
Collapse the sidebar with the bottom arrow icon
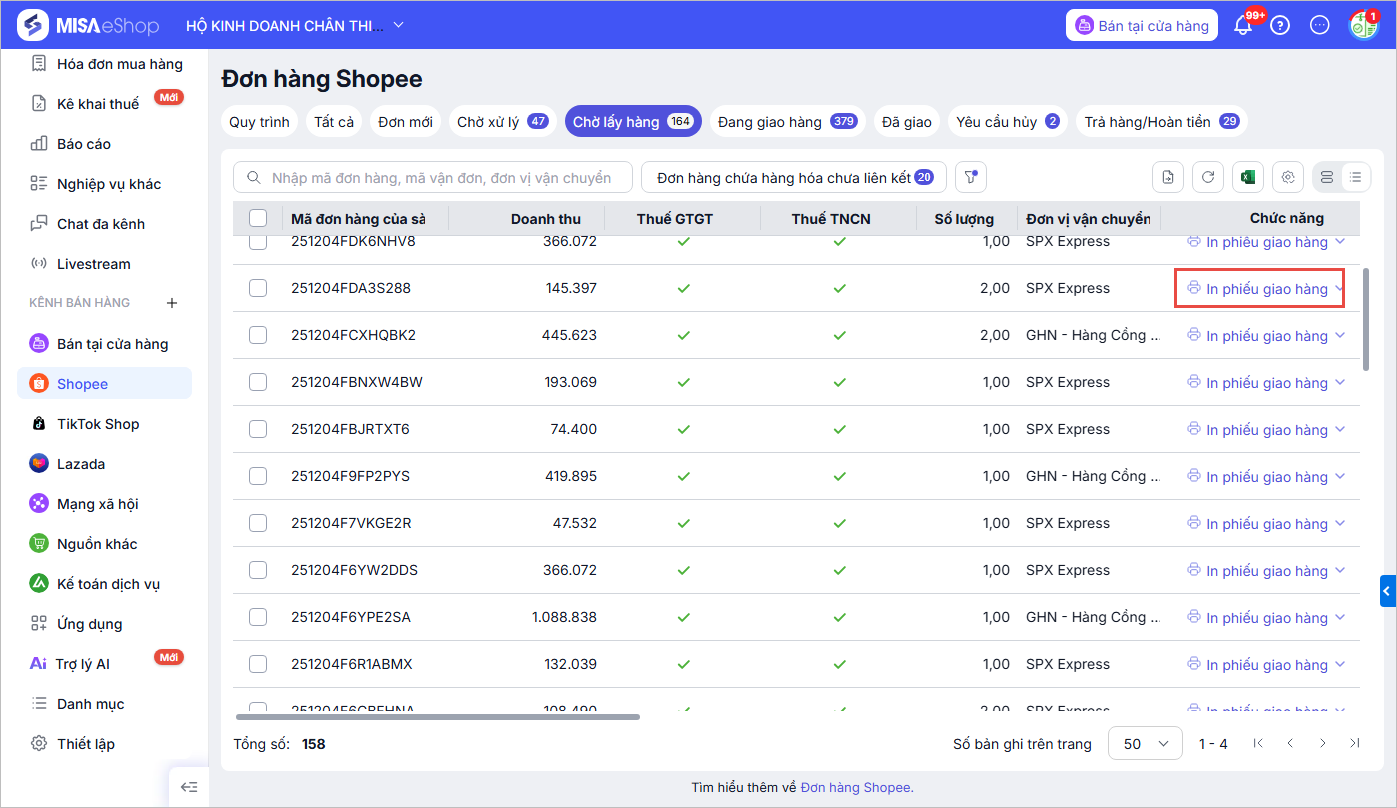(x=189, y=787)
